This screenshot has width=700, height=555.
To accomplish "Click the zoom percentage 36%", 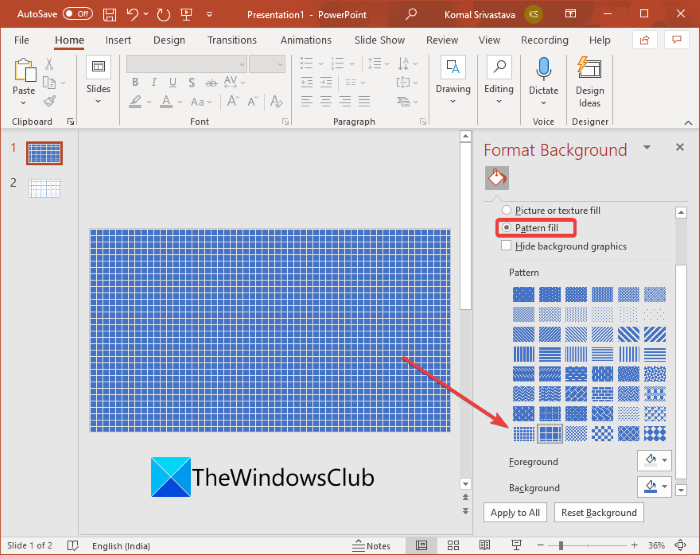I will pos(656,545).
